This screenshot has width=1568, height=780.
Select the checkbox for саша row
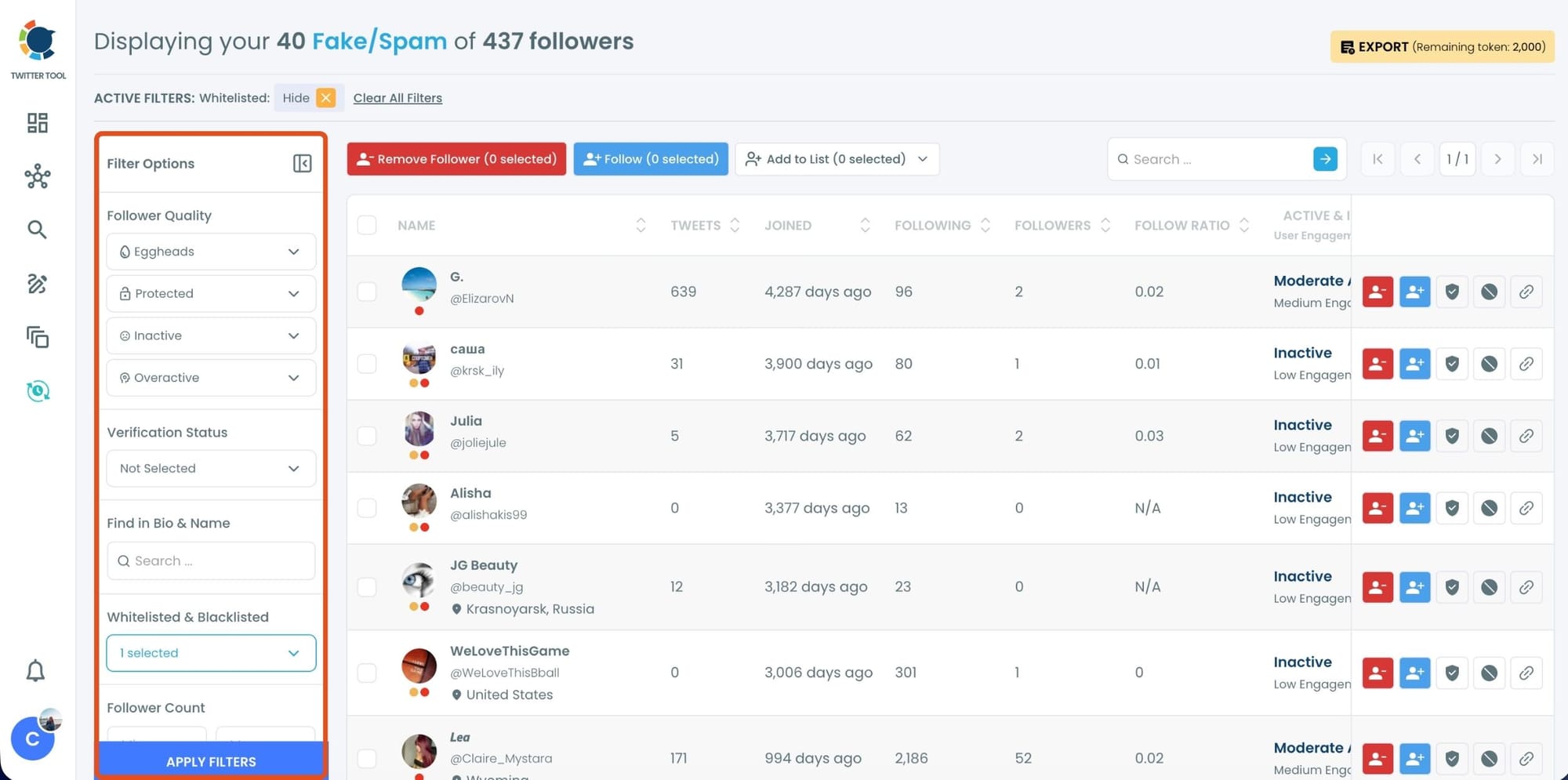coord(367,364)
